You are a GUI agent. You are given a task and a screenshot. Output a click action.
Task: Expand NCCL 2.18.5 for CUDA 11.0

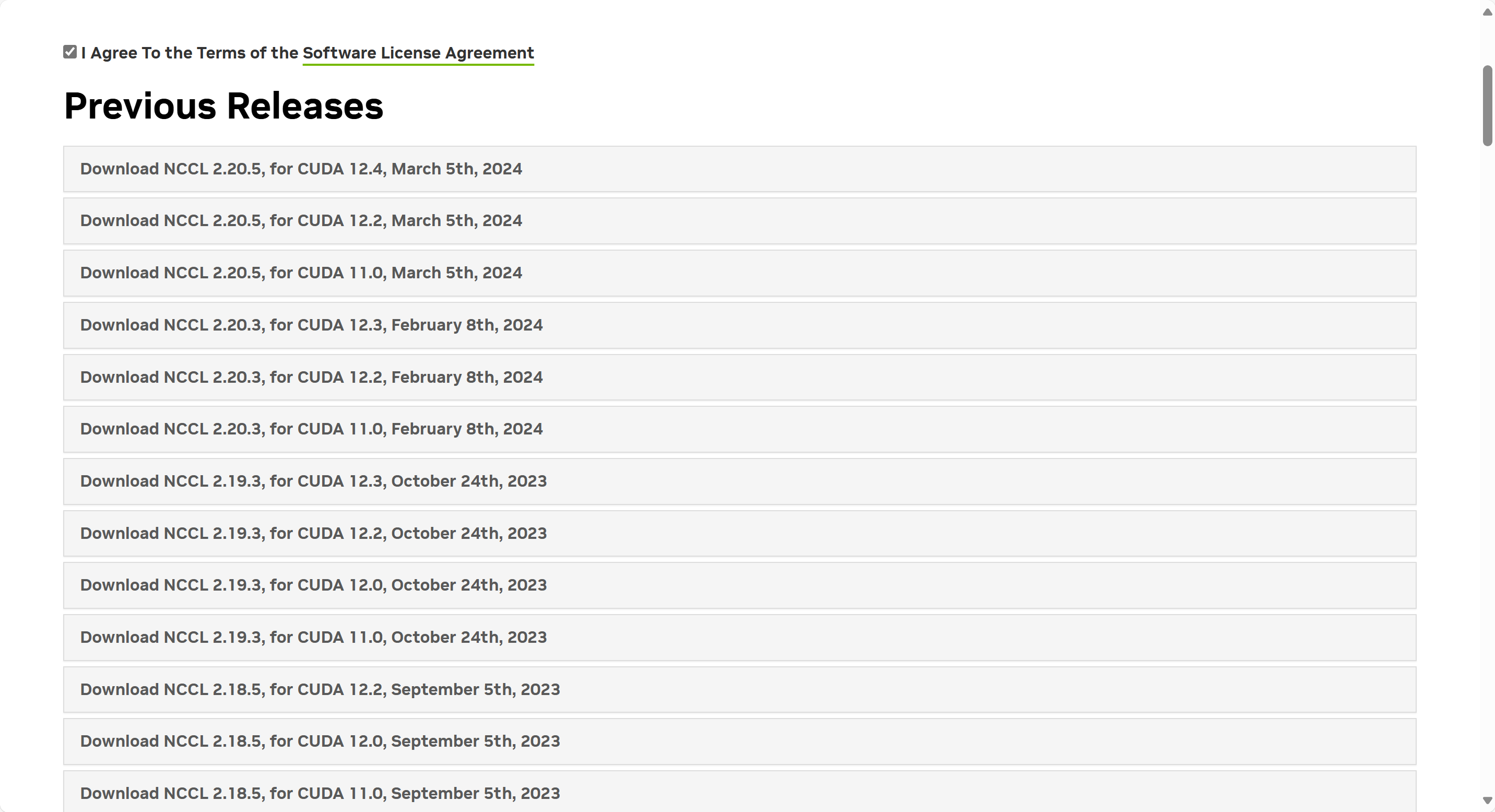[x=320, y=793]
